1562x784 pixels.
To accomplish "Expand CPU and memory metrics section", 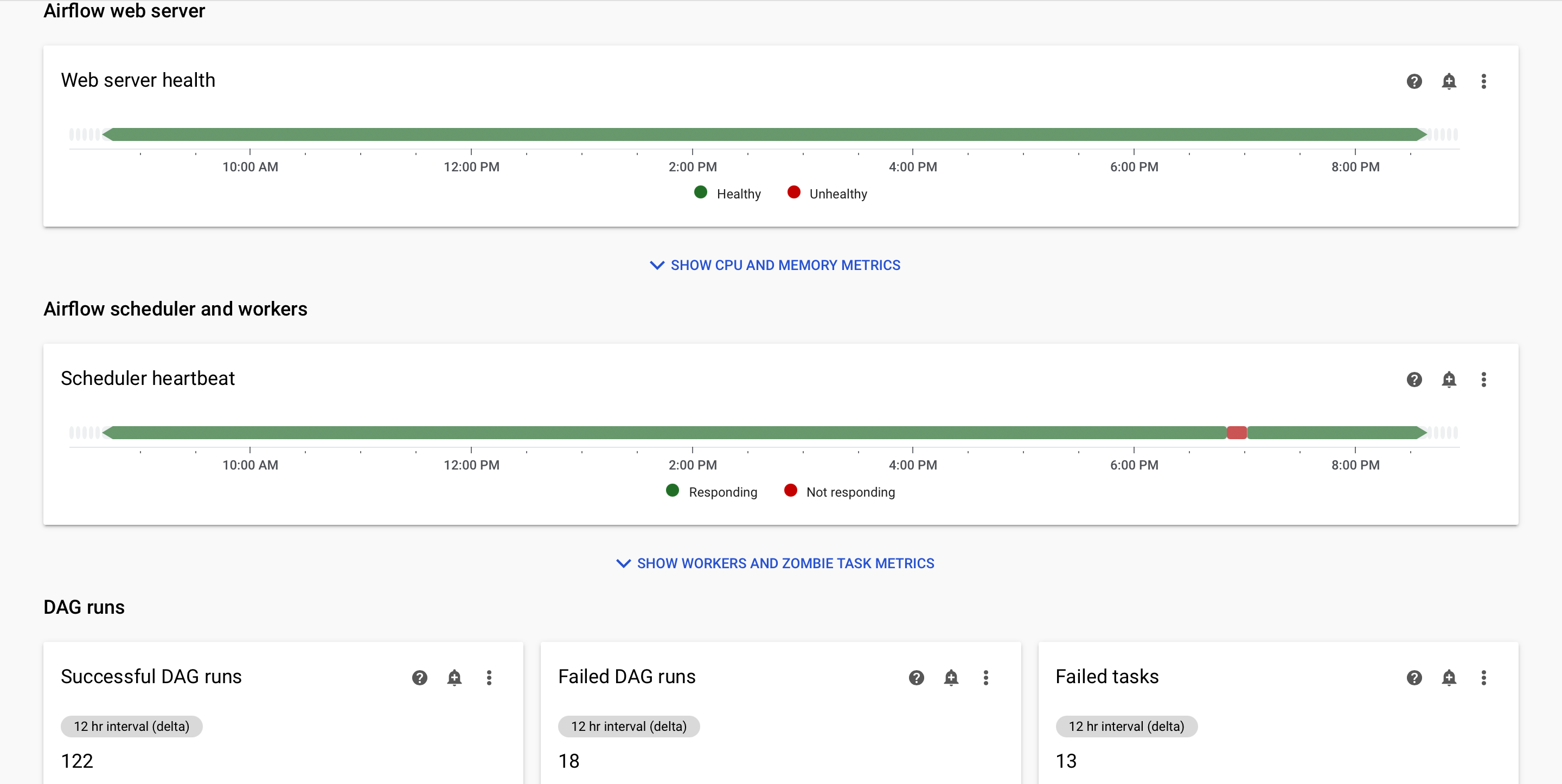I will pyautogui.click(x=775, y=265).
